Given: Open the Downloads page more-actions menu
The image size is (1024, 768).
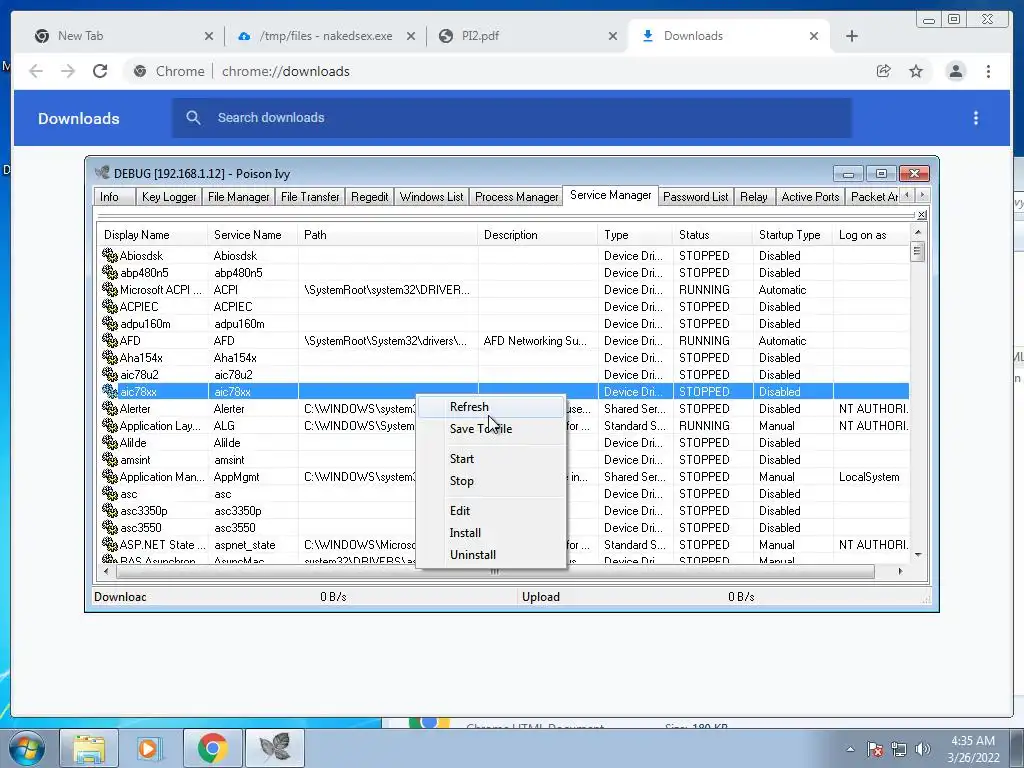Looking at the screenshot, I should click(x=976, y=118).
